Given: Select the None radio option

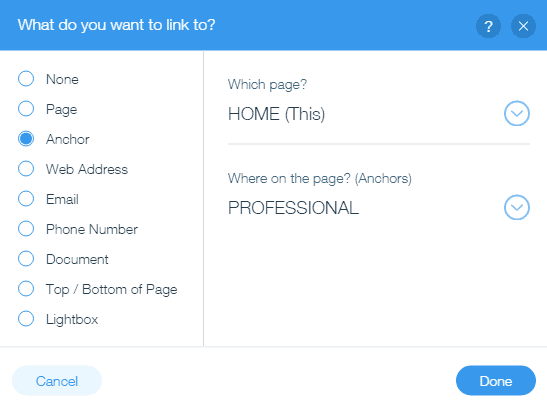Looking at the screenshot, I should (26, 79).
